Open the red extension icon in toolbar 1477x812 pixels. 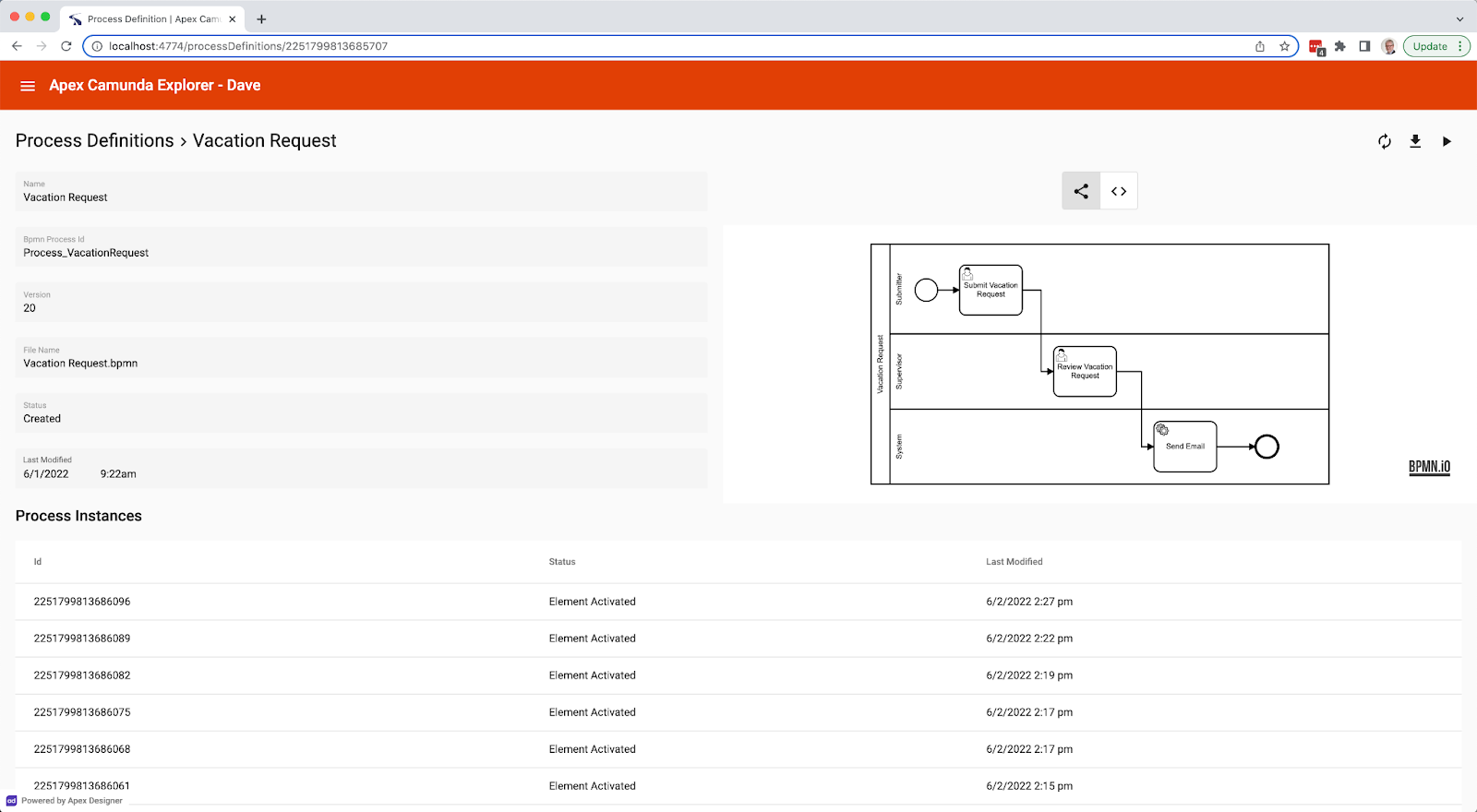(x=1316, y=47)
